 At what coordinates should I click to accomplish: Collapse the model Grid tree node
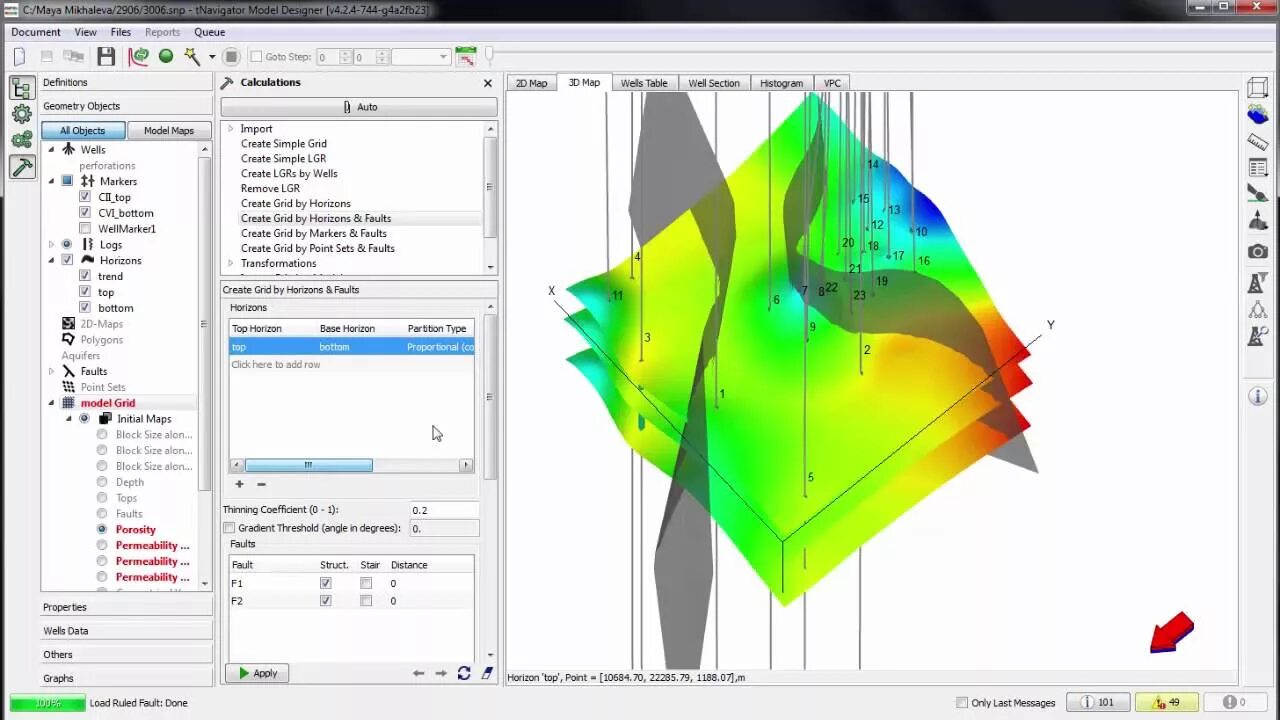point(52,403)
